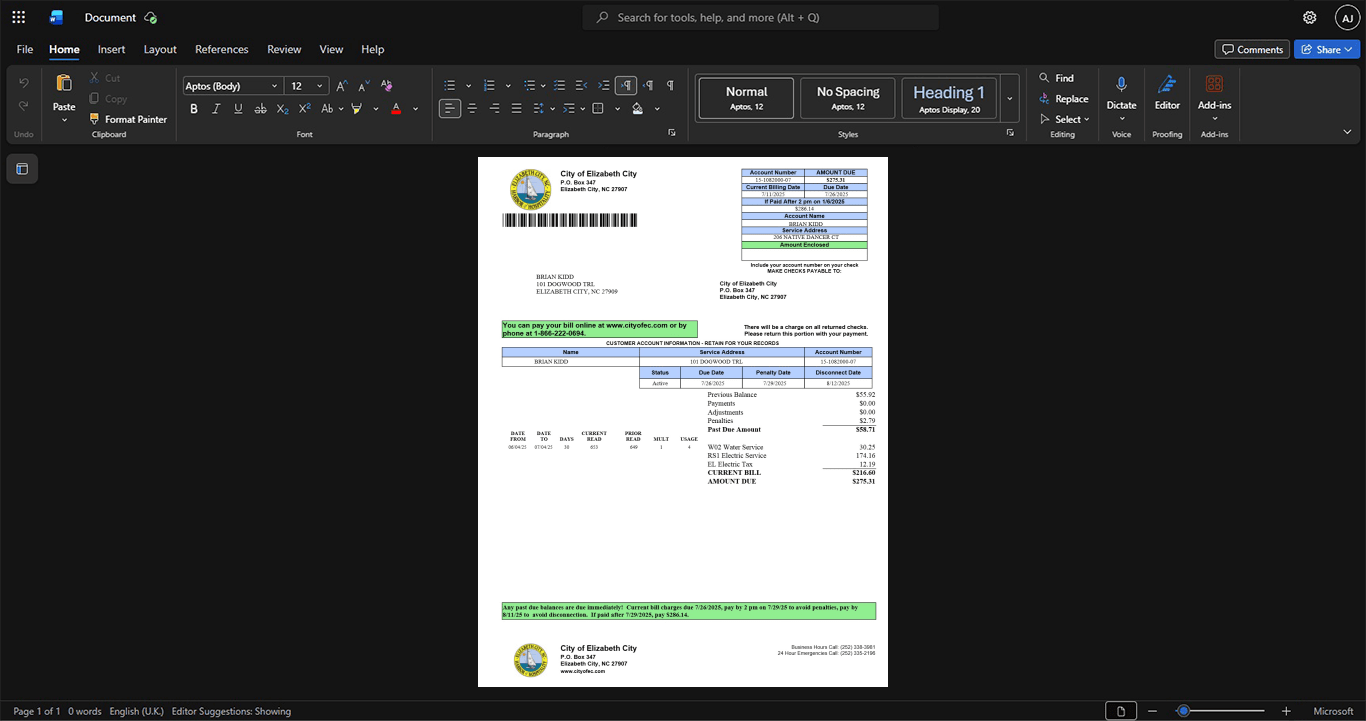The width and height of the screenshot is (1366, 721).
Task: Toggle Strikethrough formatting
Action: pos(260,108)
